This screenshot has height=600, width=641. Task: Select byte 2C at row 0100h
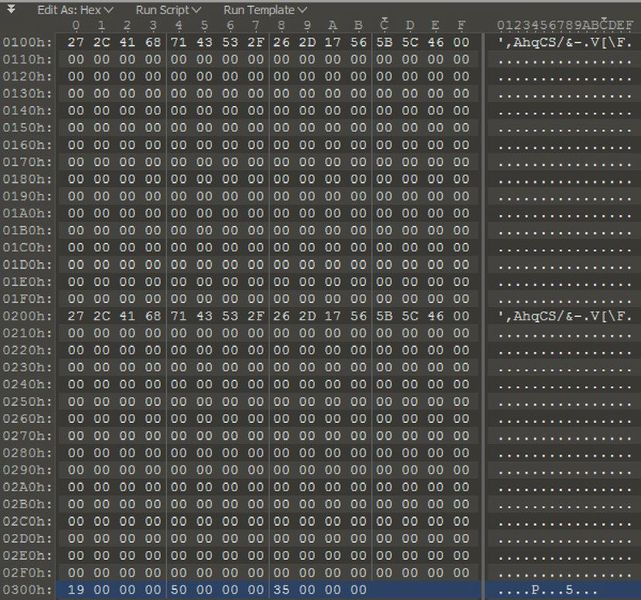click(x=101, y=42)
